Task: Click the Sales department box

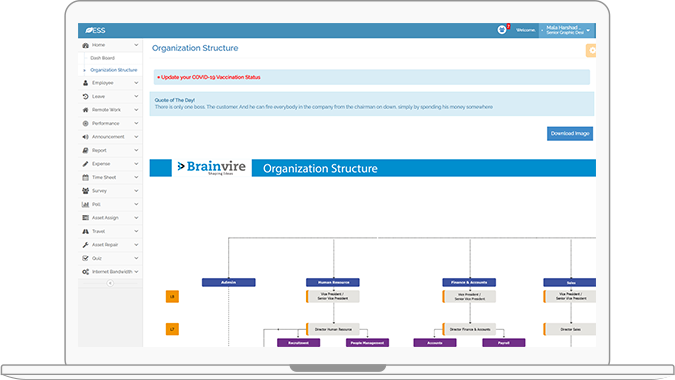Action: [570, 283]
